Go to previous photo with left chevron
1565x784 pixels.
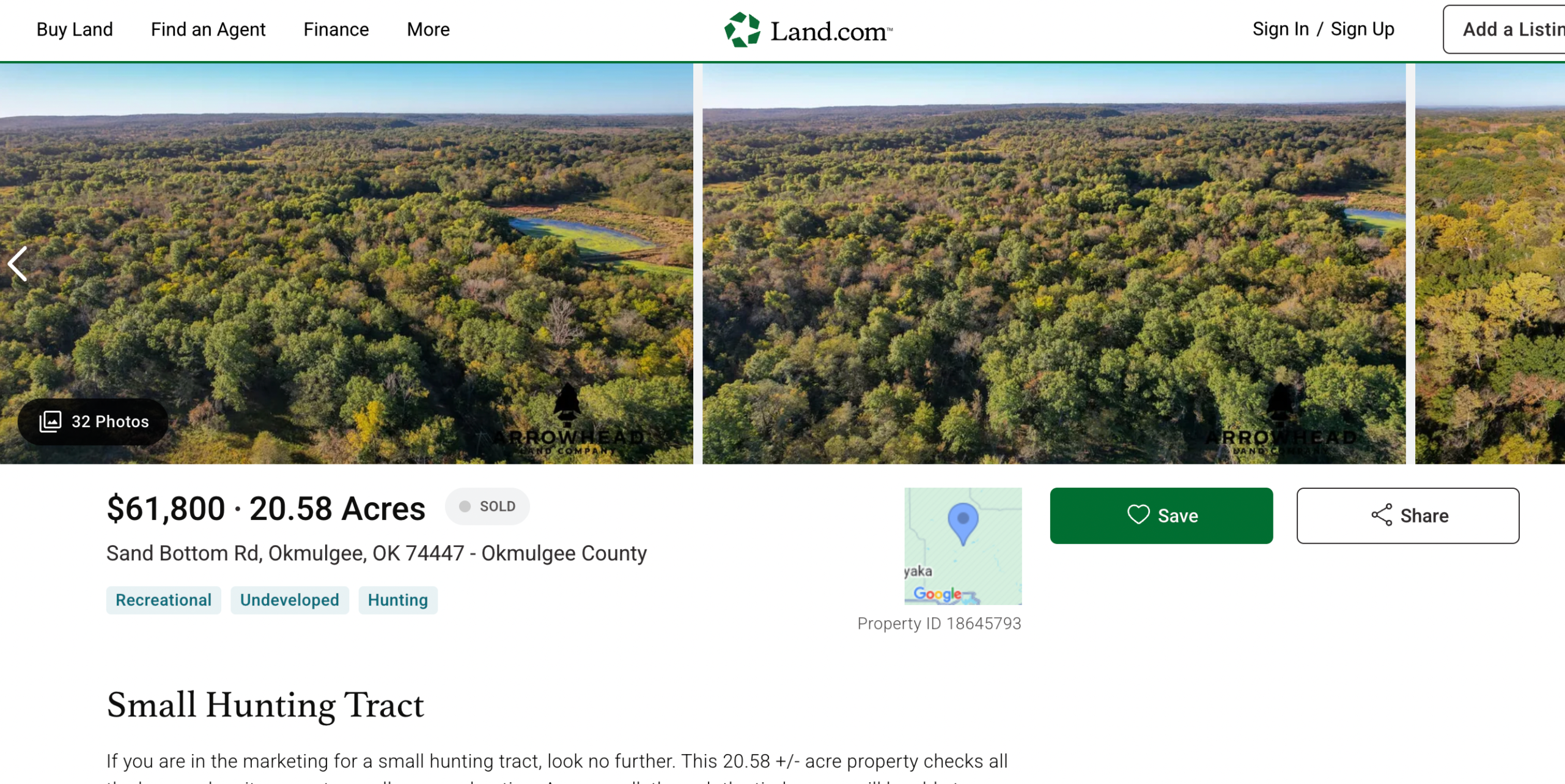[18, 264]
